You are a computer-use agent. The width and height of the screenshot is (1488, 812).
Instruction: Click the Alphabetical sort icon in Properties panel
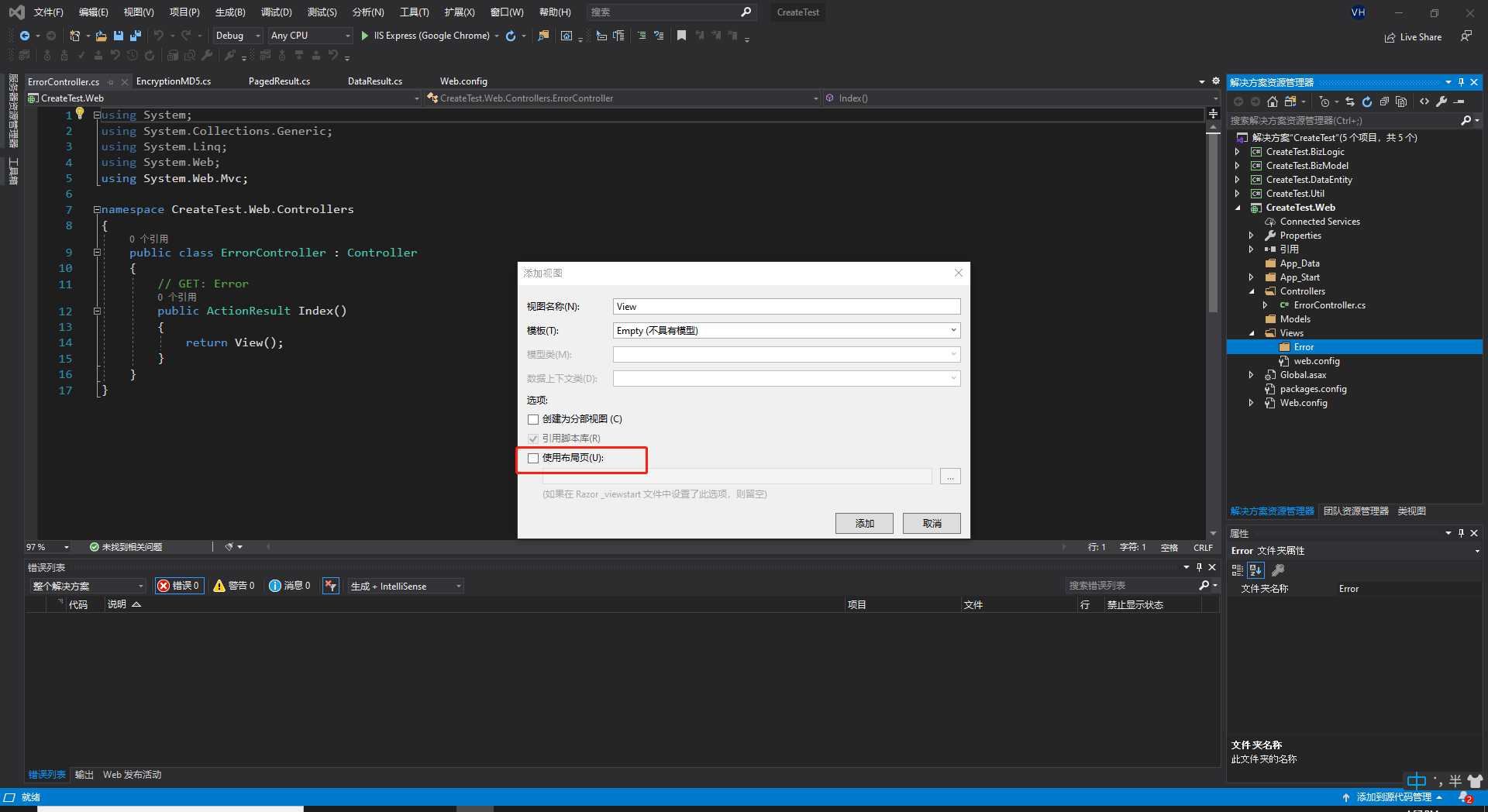tap(1256, 570)
